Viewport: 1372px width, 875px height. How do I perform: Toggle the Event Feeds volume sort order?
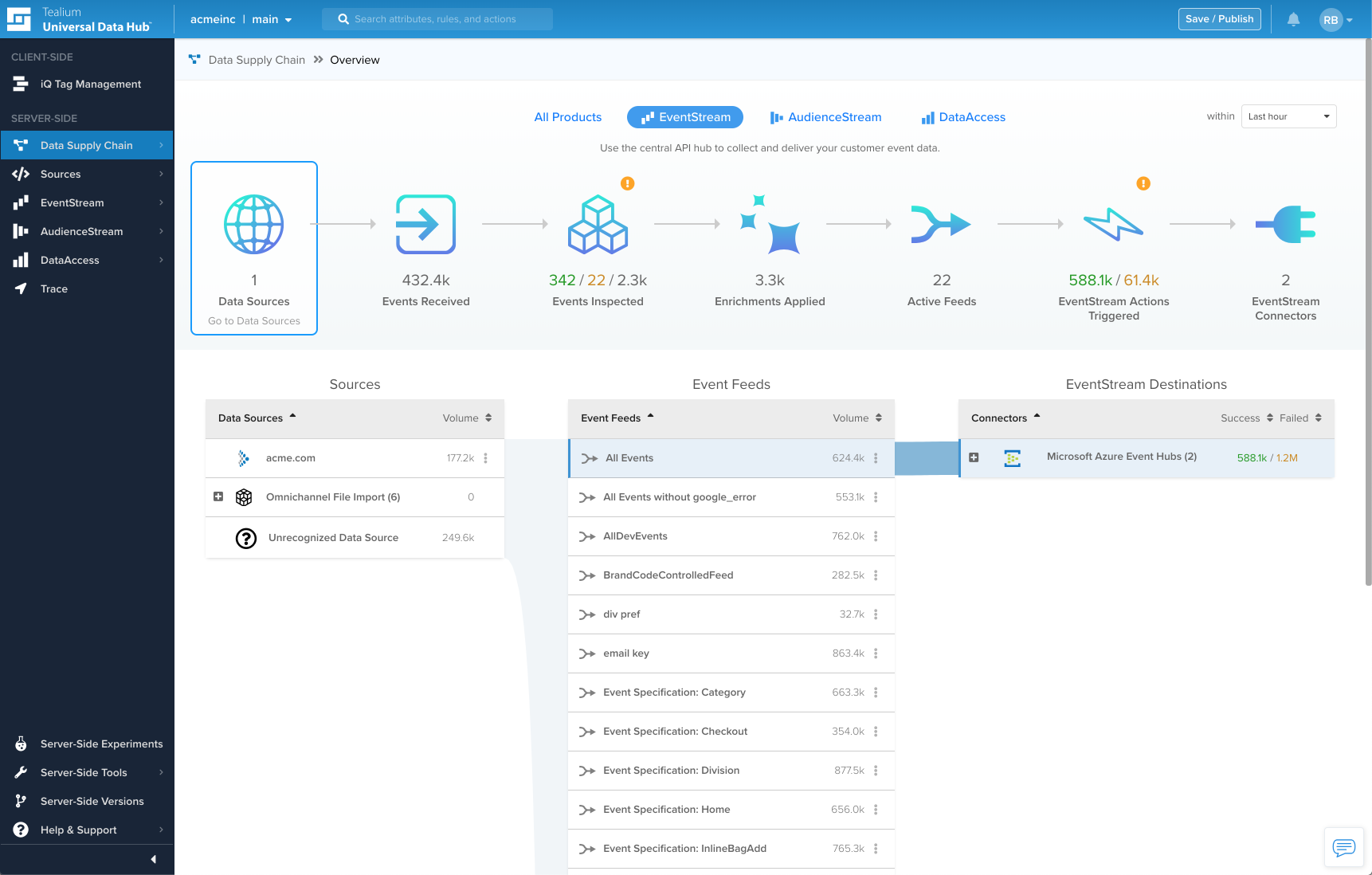click(878, 418)
